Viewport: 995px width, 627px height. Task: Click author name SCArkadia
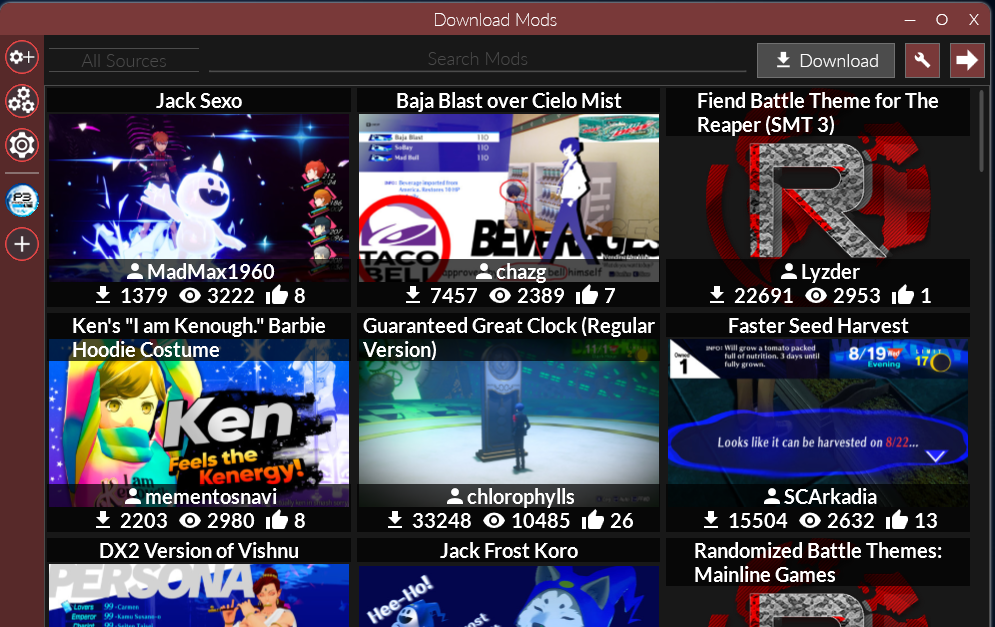coord(830,496)
